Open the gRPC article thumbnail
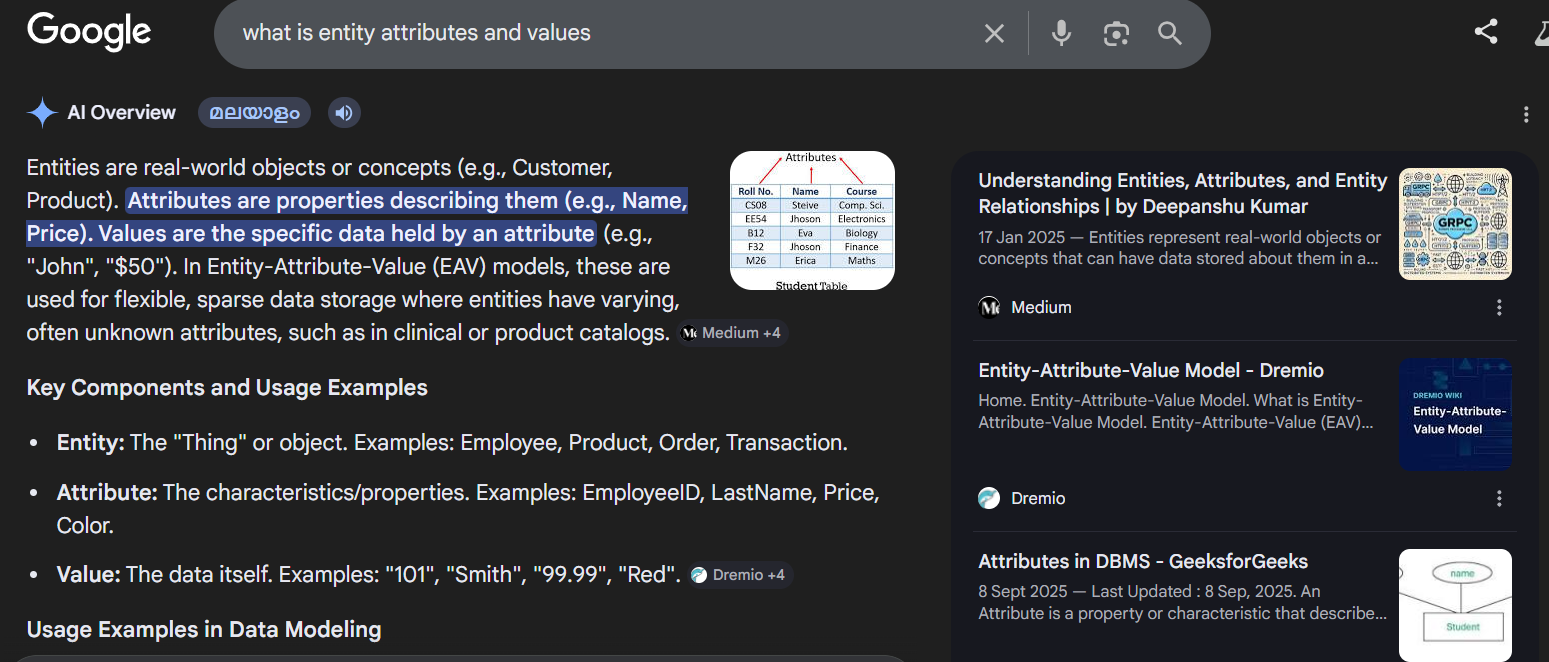1549x662 pixels. click(1455, 223)
